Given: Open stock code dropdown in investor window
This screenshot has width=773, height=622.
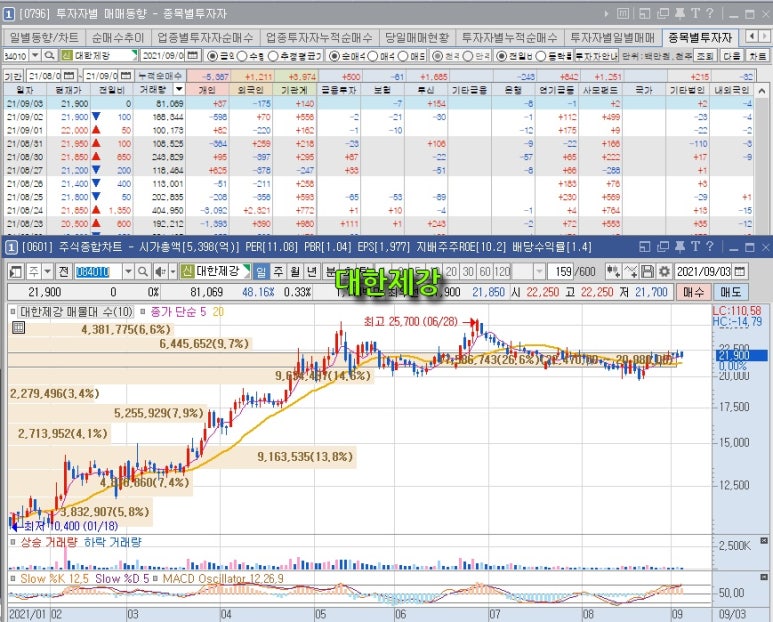Looking at the screenshot, I should click(x=35, y=56).
